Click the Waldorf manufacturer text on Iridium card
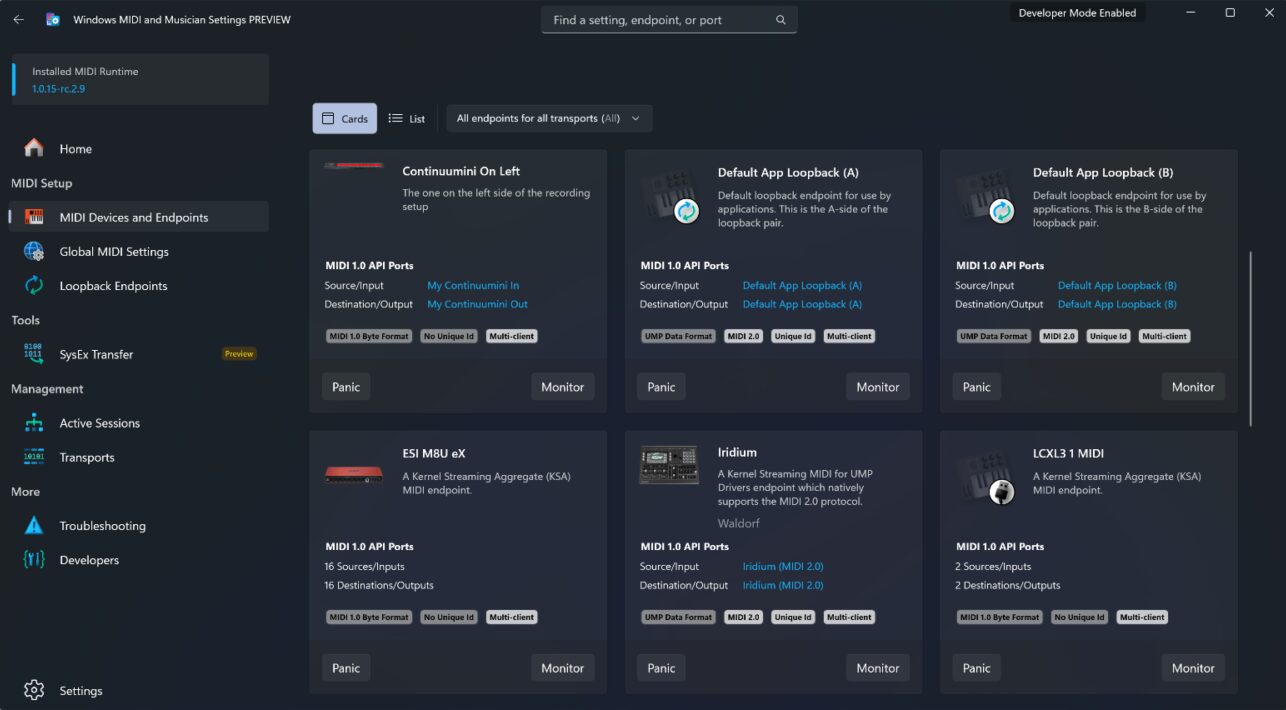Image resolution: width=1286 pixels, height=710 pixels. [x=738, y=523]
